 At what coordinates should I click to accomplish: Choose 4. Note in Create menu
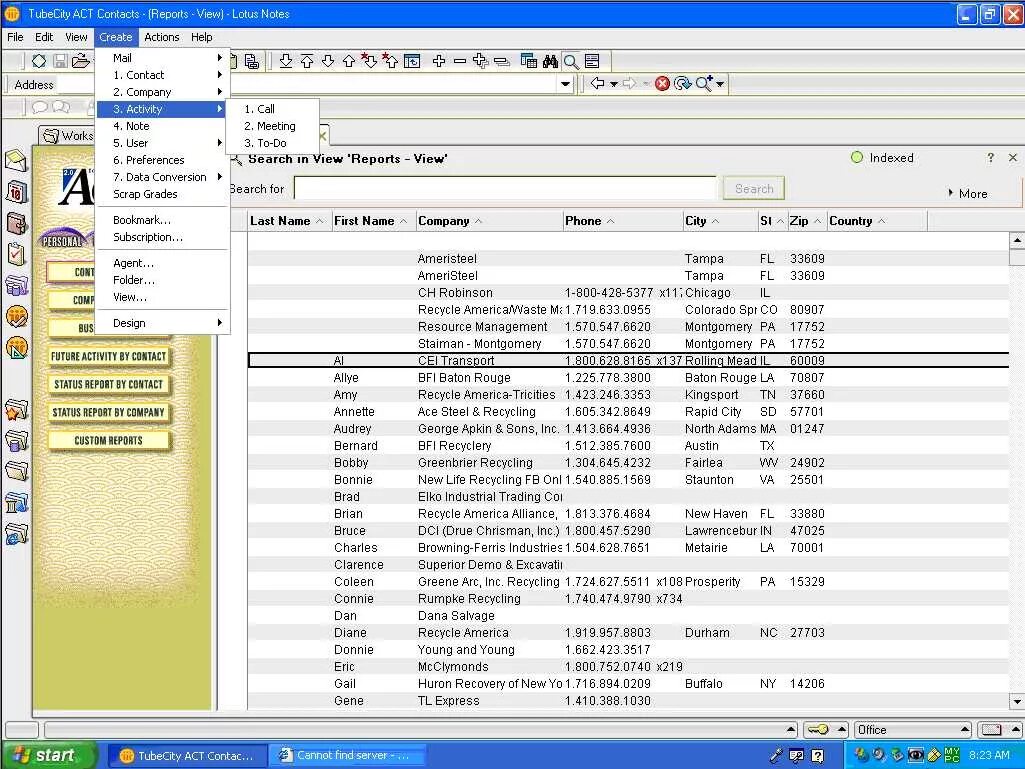[x=162, y=126]
